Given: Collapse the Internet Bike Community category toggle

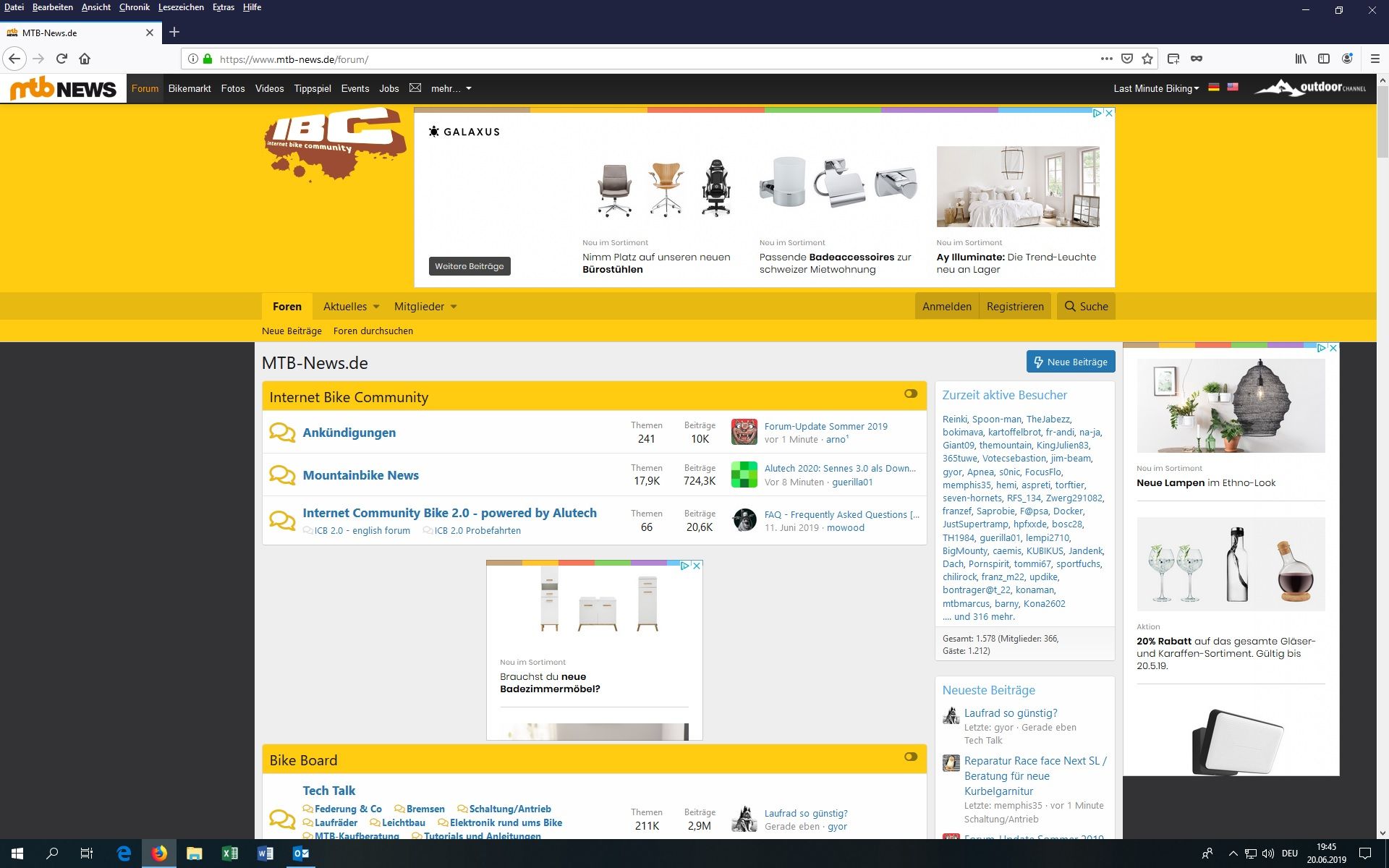Looking at the screenshot, I should point(910,394).
